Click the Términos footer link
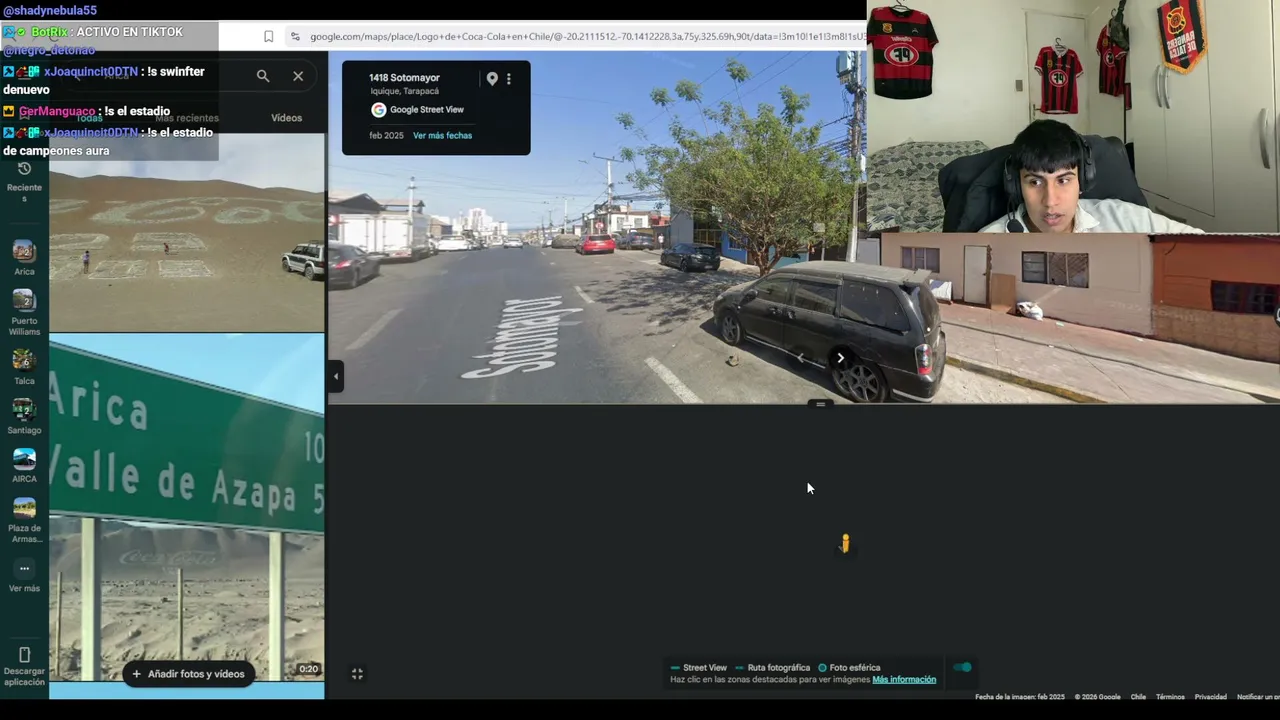Viewport: 1280px width, 720px height. [x=1170, y=697]
